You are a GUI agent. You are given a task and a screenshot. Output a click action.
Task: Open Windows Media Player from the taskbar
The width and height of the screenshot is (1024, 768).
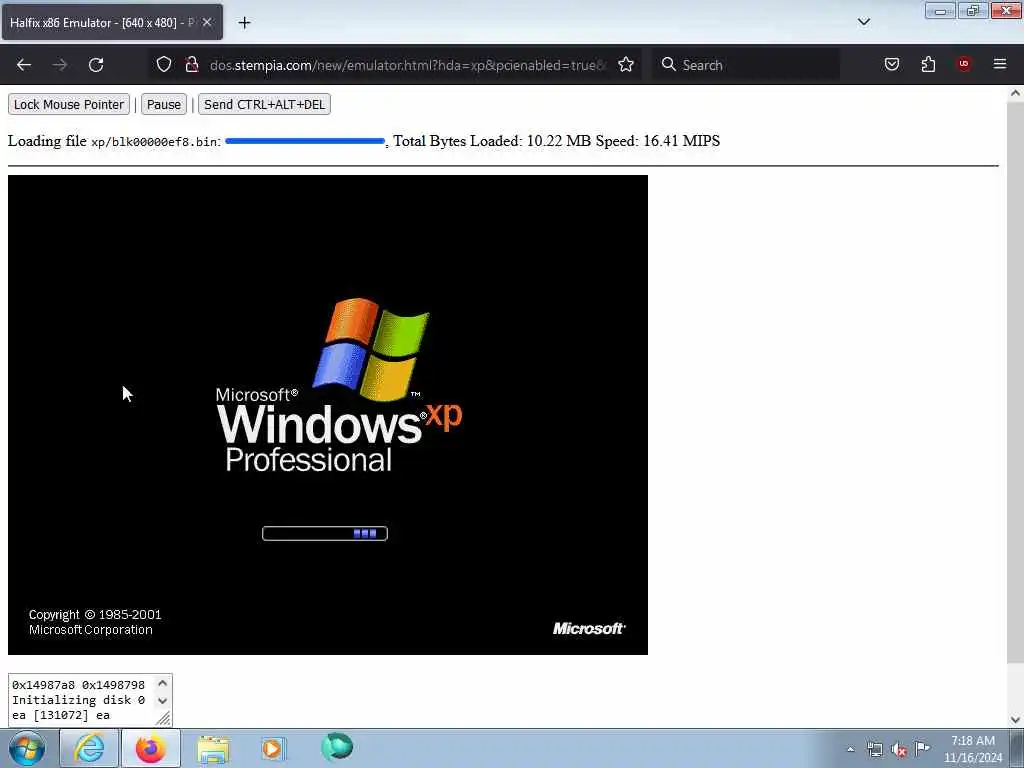point(273,748)
